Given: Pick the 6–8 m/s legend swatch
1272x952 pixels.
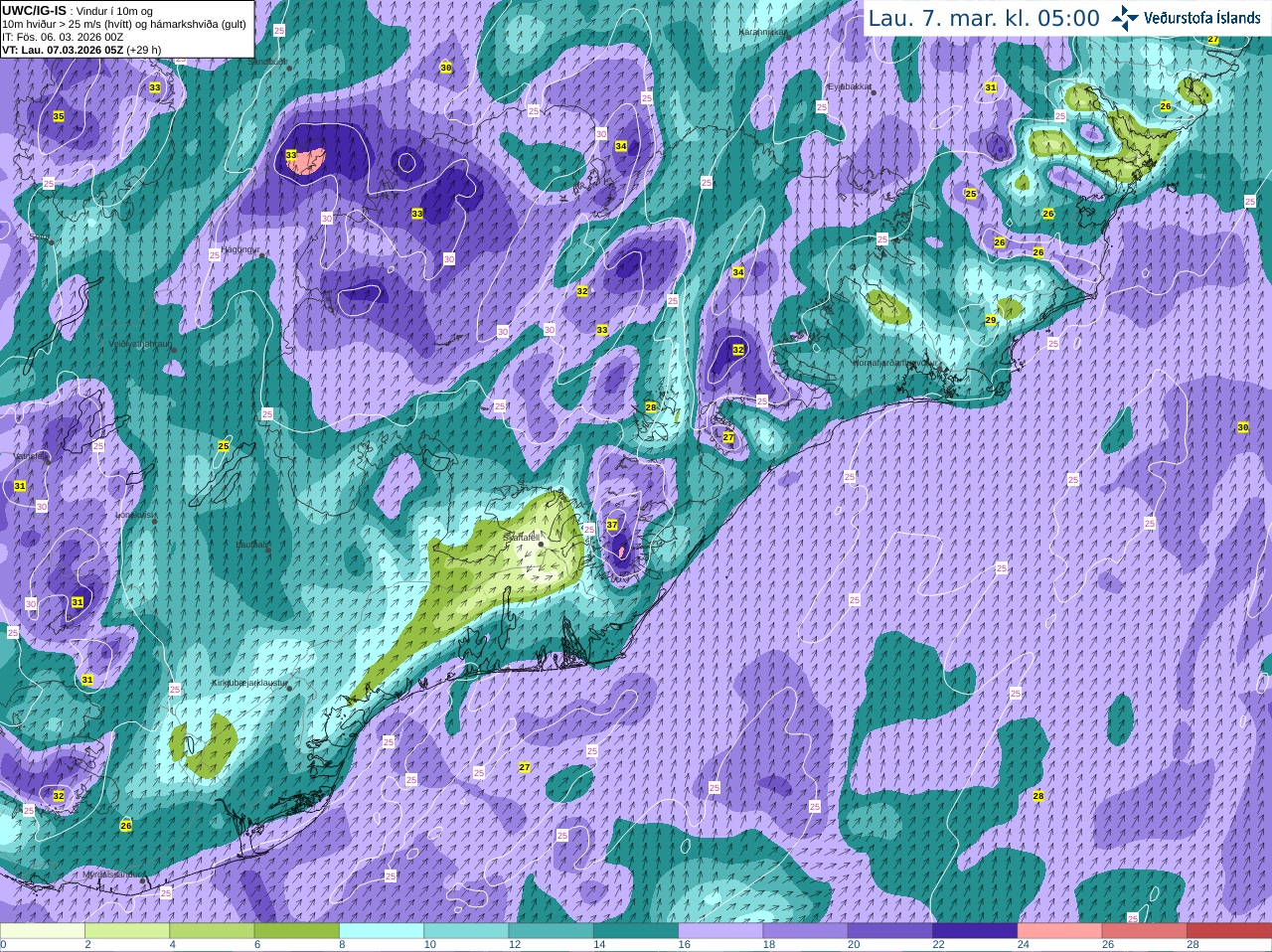Looking at the screenshot, I should pos(297,931).
